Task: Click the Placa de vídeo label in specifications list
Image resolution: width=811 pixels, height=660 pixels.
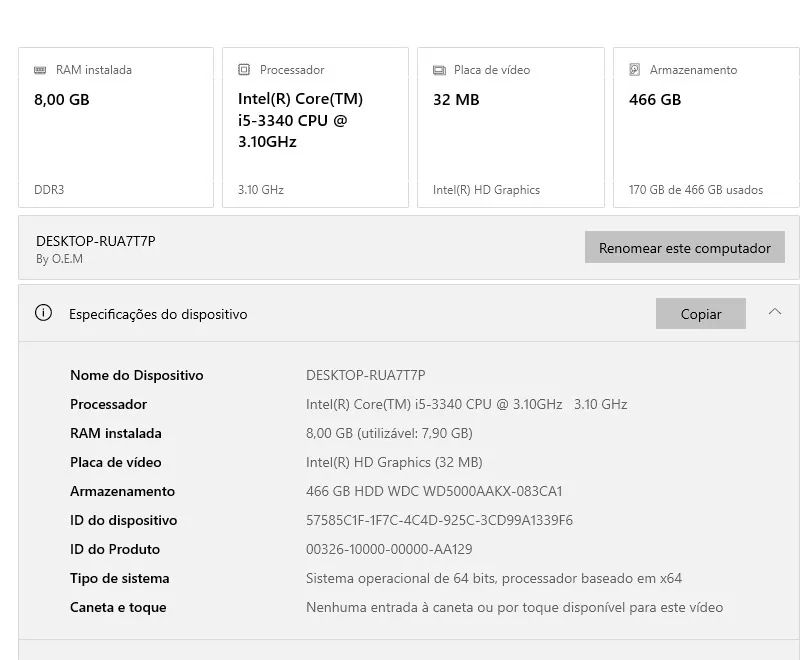Action: coord(116,462)
